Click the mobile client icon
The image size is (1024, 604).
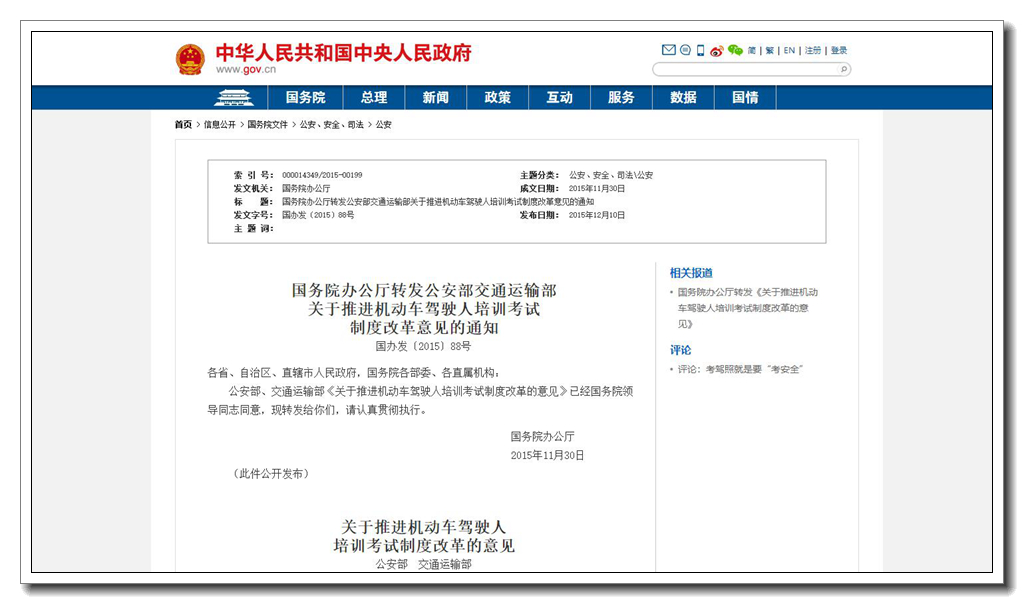coord(700,48)
